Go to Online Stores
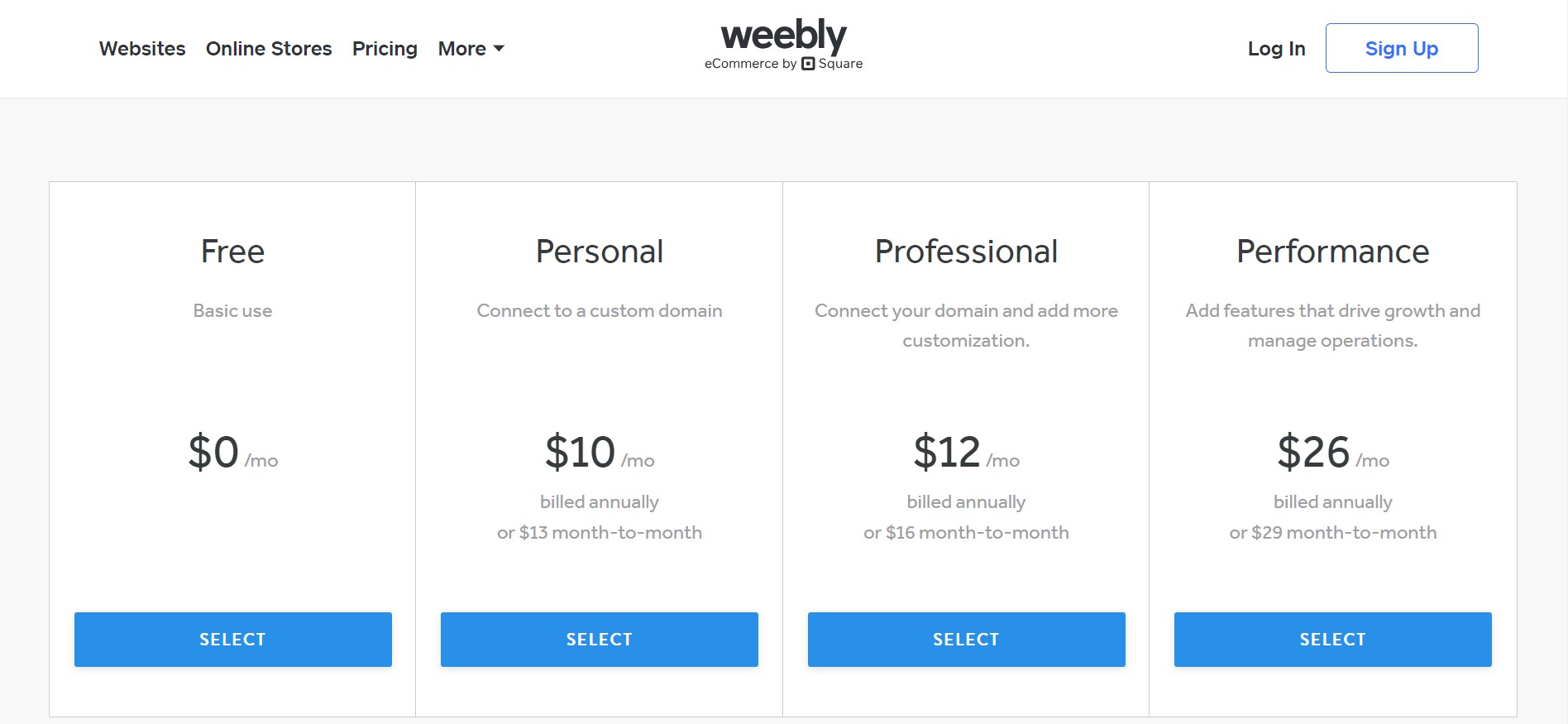This screenshot has width=1568, height=724. [x=269, y=49]
